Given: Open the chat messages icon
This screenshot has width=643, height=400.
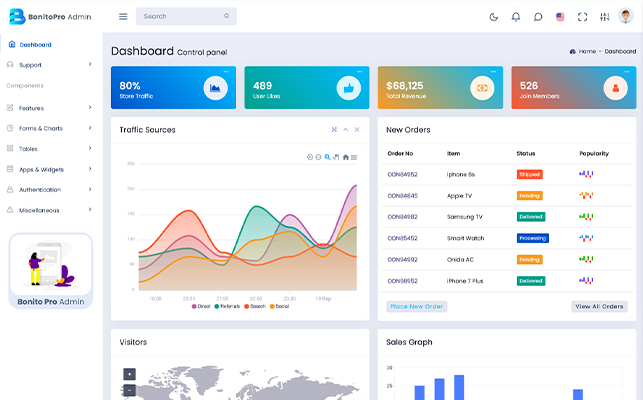Looking at the screenshot, I should click(538, 17).
